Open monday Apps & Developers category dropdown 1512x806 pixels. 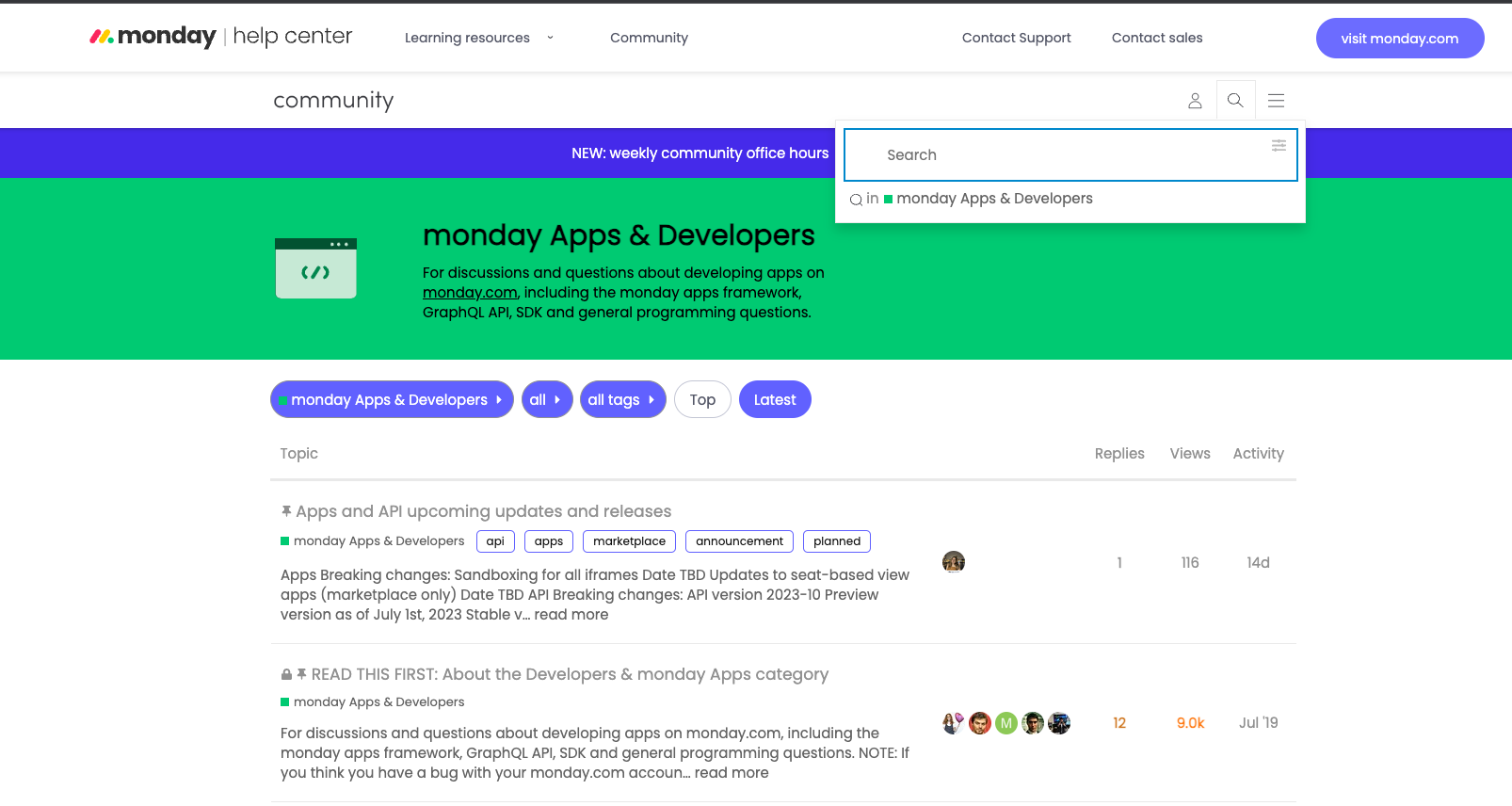pos(392,399)
